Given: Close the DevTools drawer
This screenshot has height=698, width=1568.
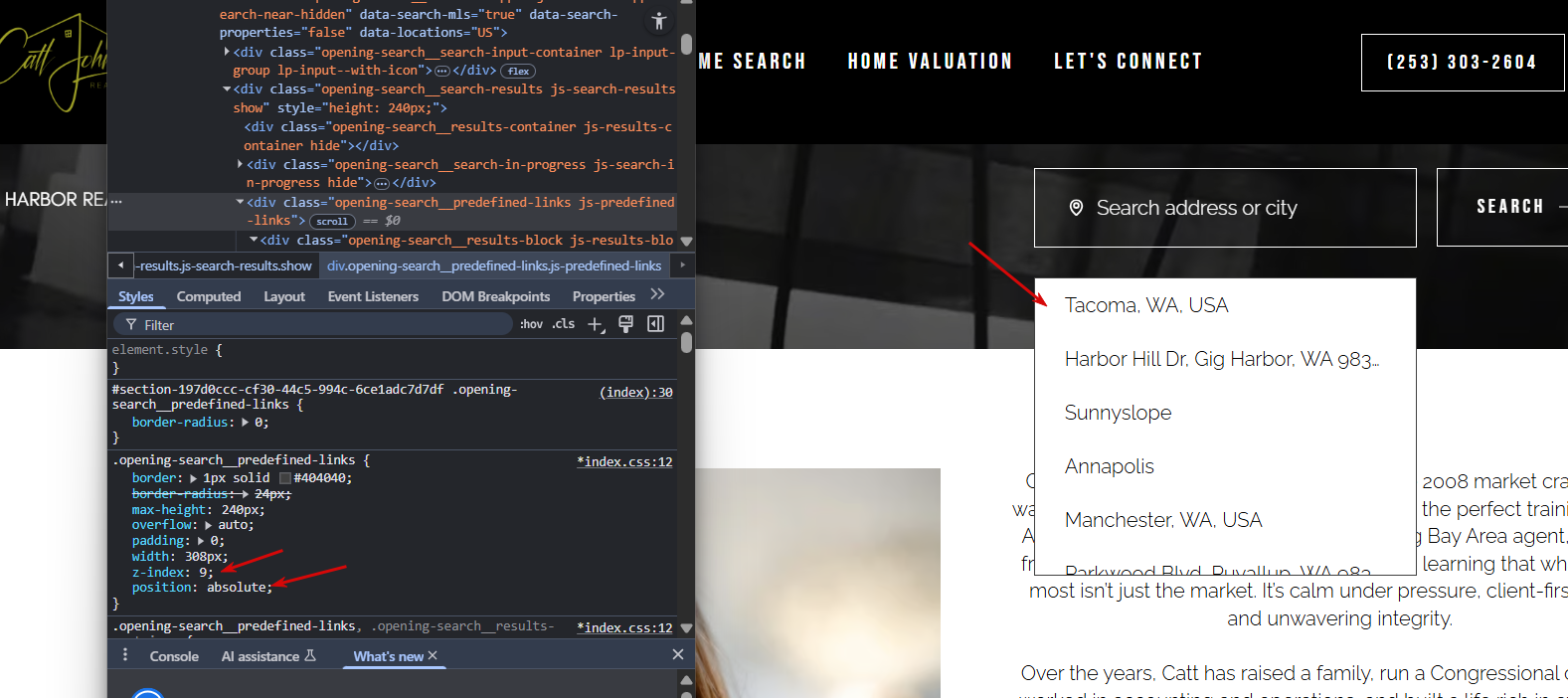Looking at the screenshot, I should [x=678, y=654].
